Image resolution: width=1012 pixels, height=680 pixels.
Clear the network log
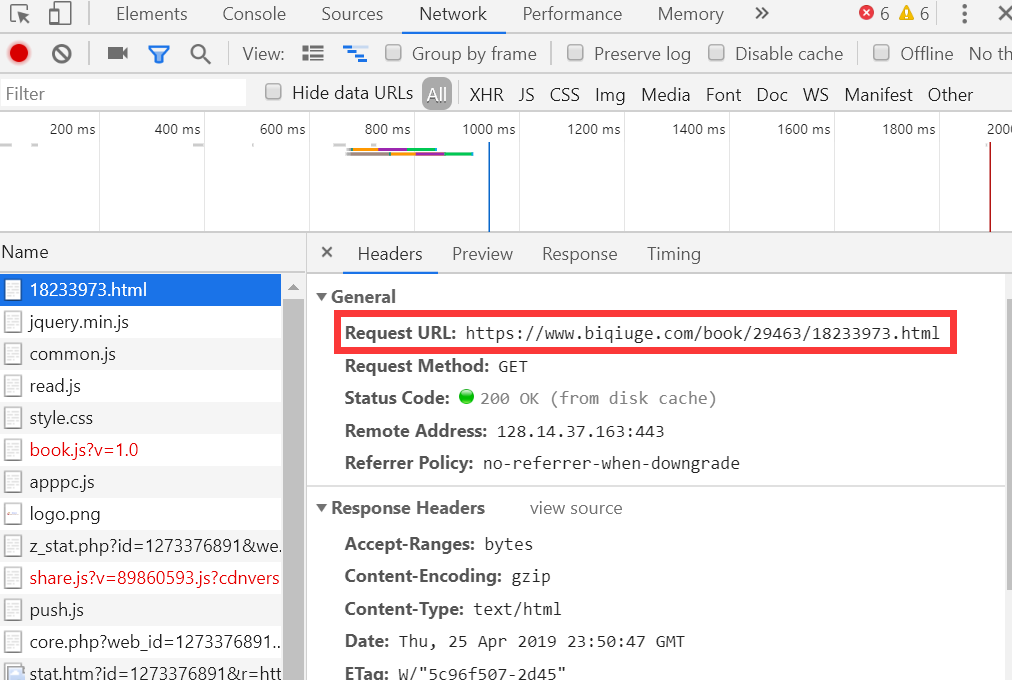pos(62,54)
